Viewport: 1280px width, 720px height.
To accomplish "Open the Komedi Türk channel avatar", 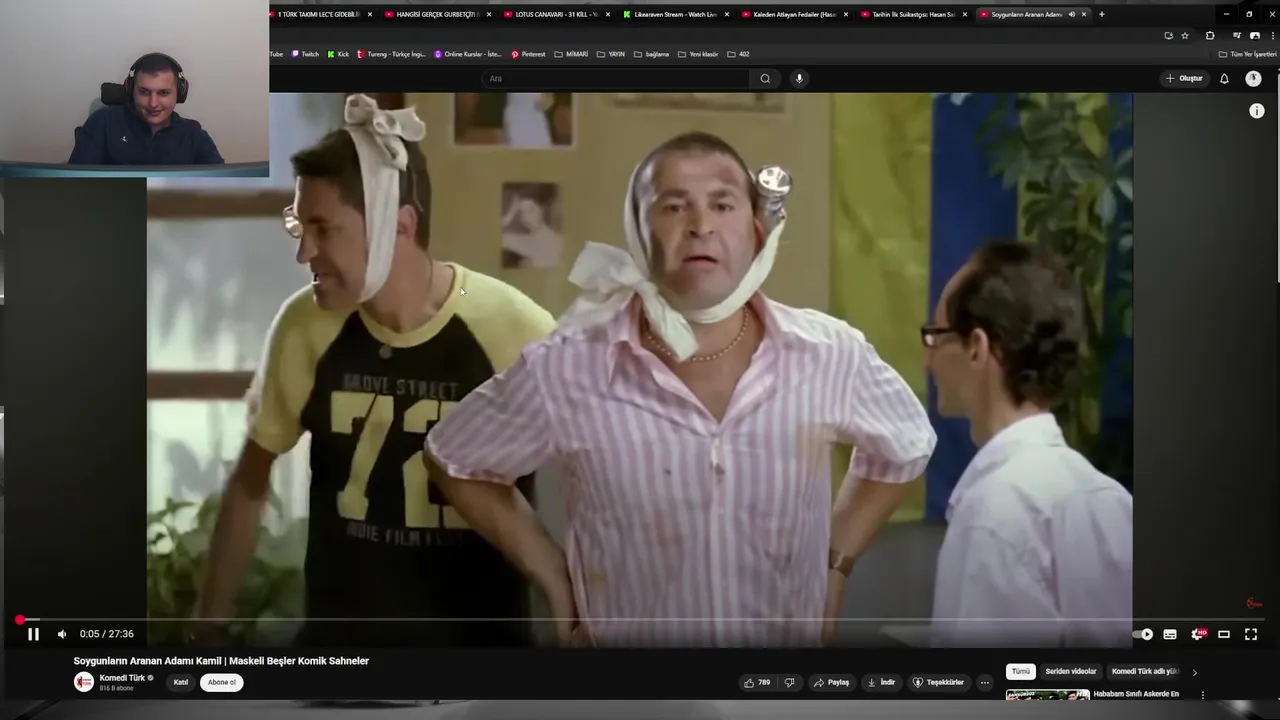I will tap(84, 682).
